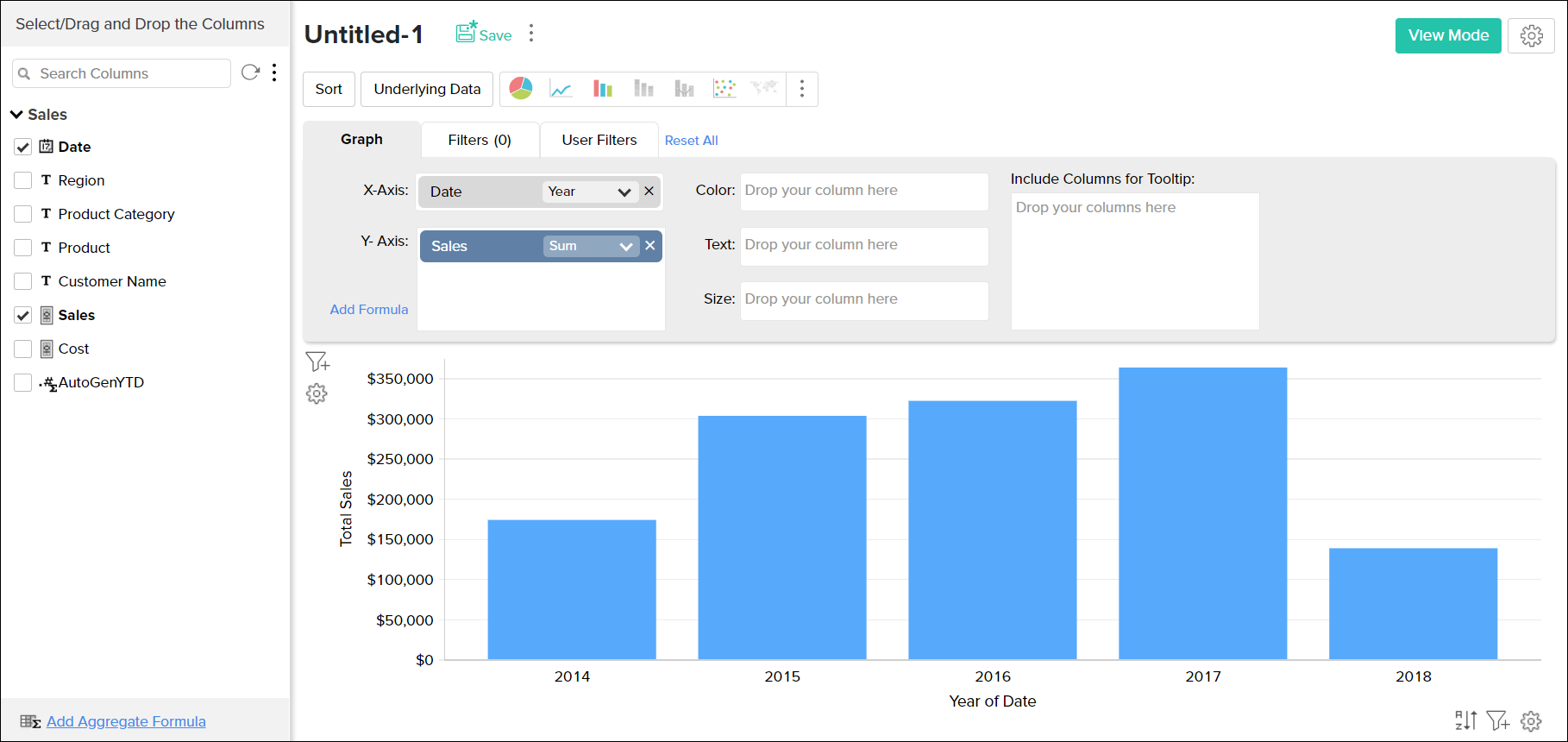Click the View Mode button
Screen dimensions: 1568x742
tap(1448, 35)
